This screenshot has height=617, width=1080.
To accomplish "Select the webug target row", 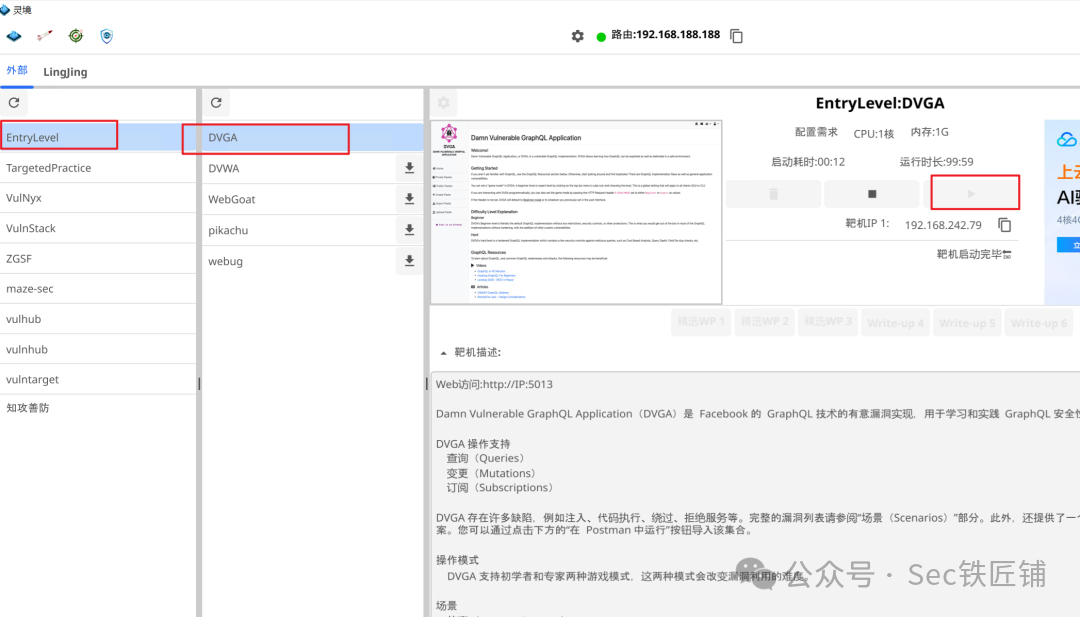I will (x=313, y=261).
